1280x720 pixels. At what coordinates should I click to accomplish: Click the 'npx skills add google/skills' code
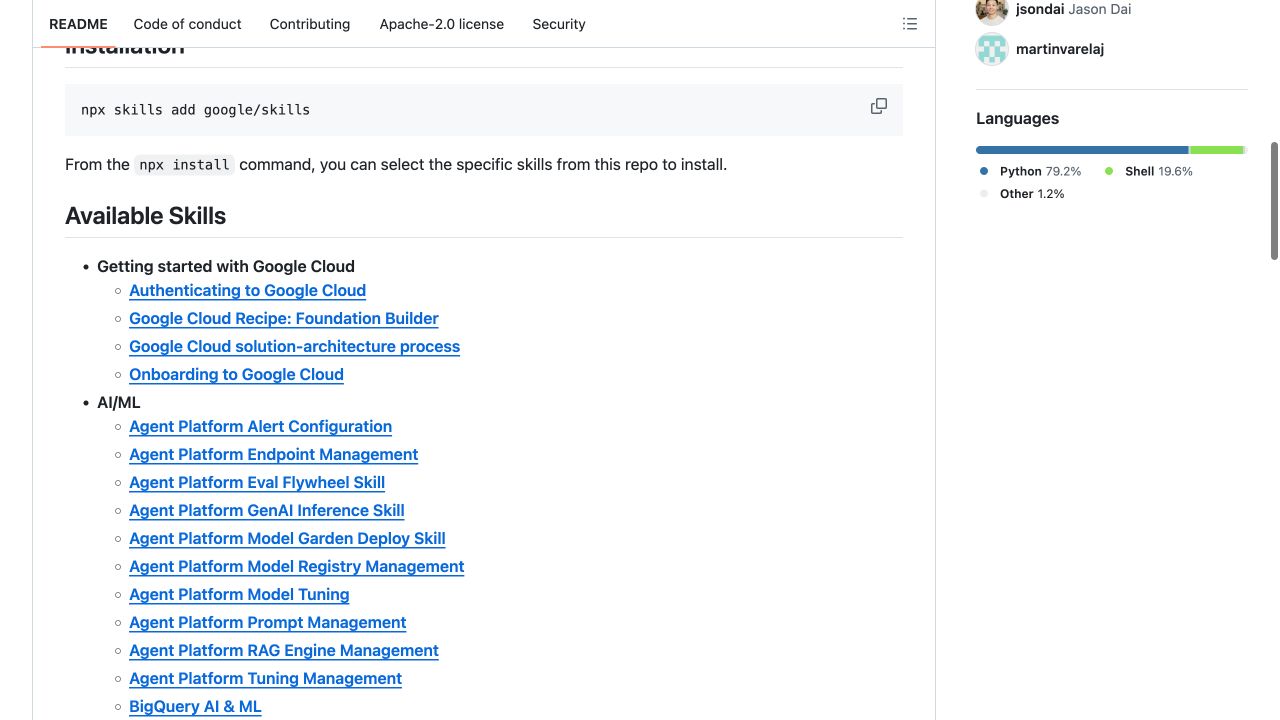point(196,110)
